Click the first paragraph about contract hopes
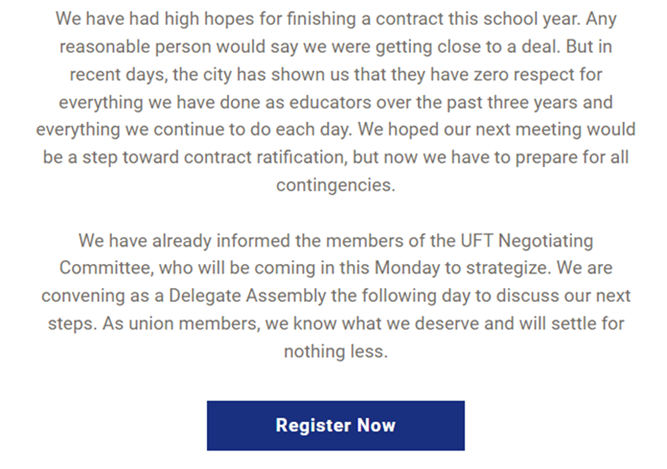The width and height of the screenshot is (667, 469). coord(335,102)
